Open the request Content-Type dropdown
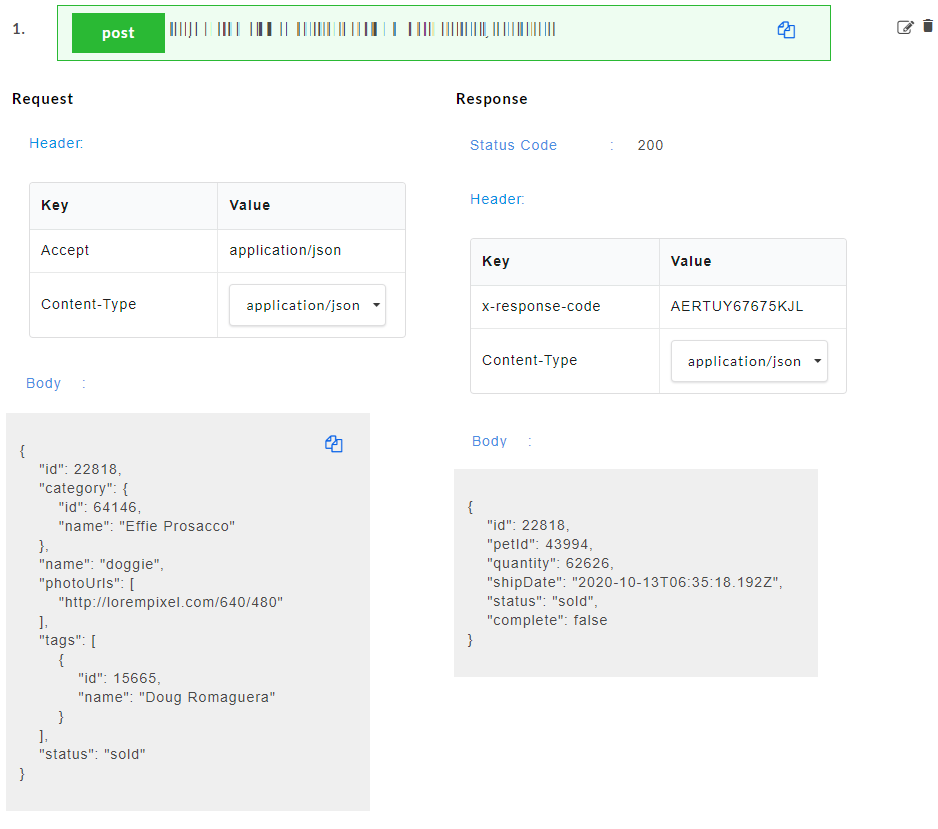 [308, 305]
